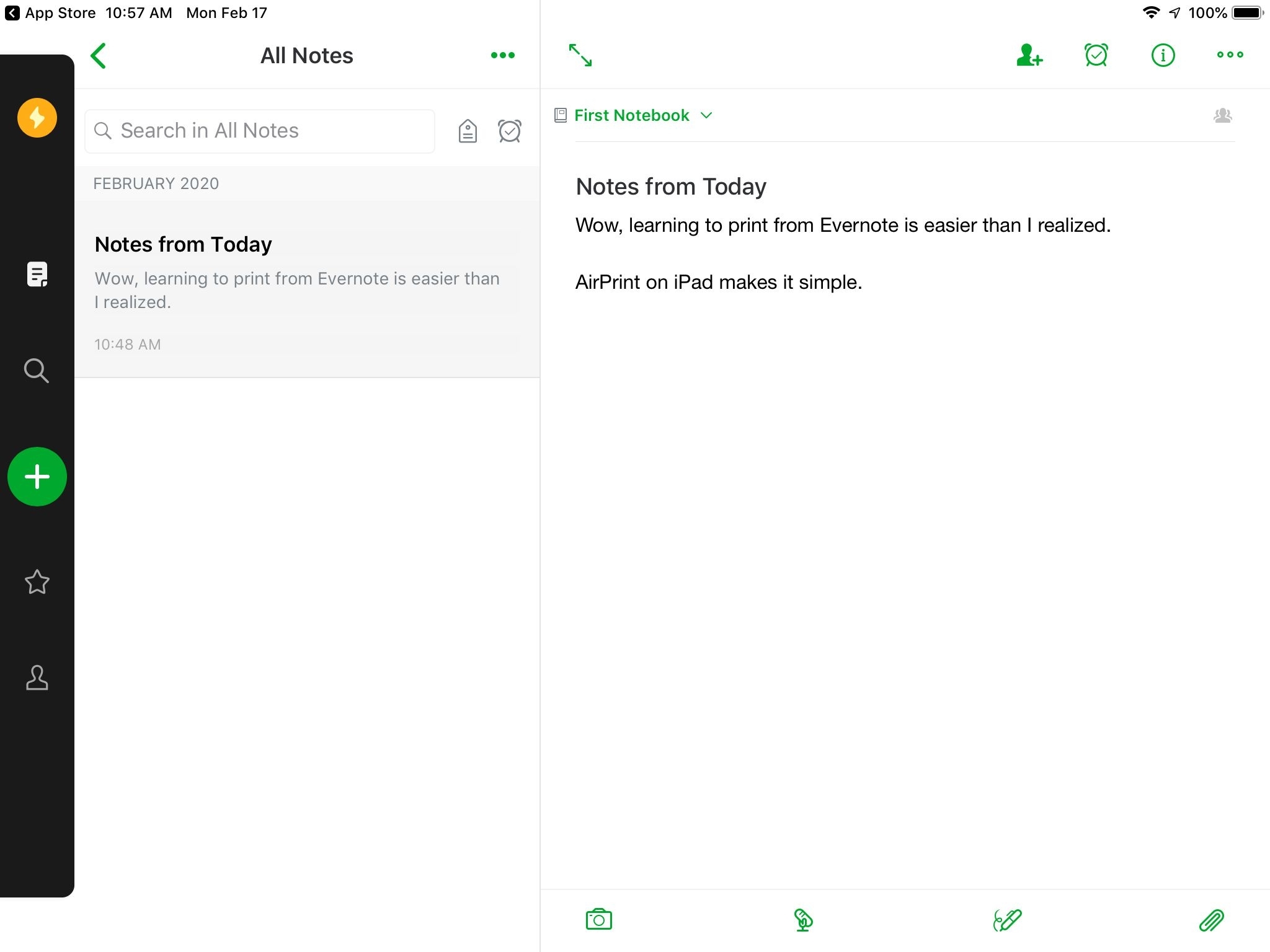
Task: Click the diagonal arrow/presentation icon
Action: coord(581,55)
